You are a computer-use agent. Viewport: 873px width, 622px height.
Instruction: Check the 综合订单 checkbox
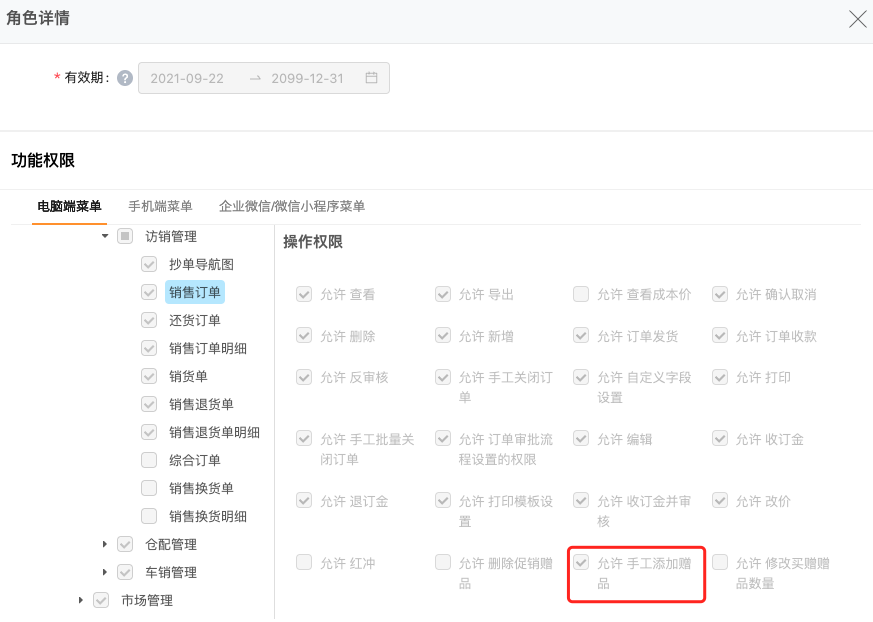pyautogui.click(x=149, y=460)
